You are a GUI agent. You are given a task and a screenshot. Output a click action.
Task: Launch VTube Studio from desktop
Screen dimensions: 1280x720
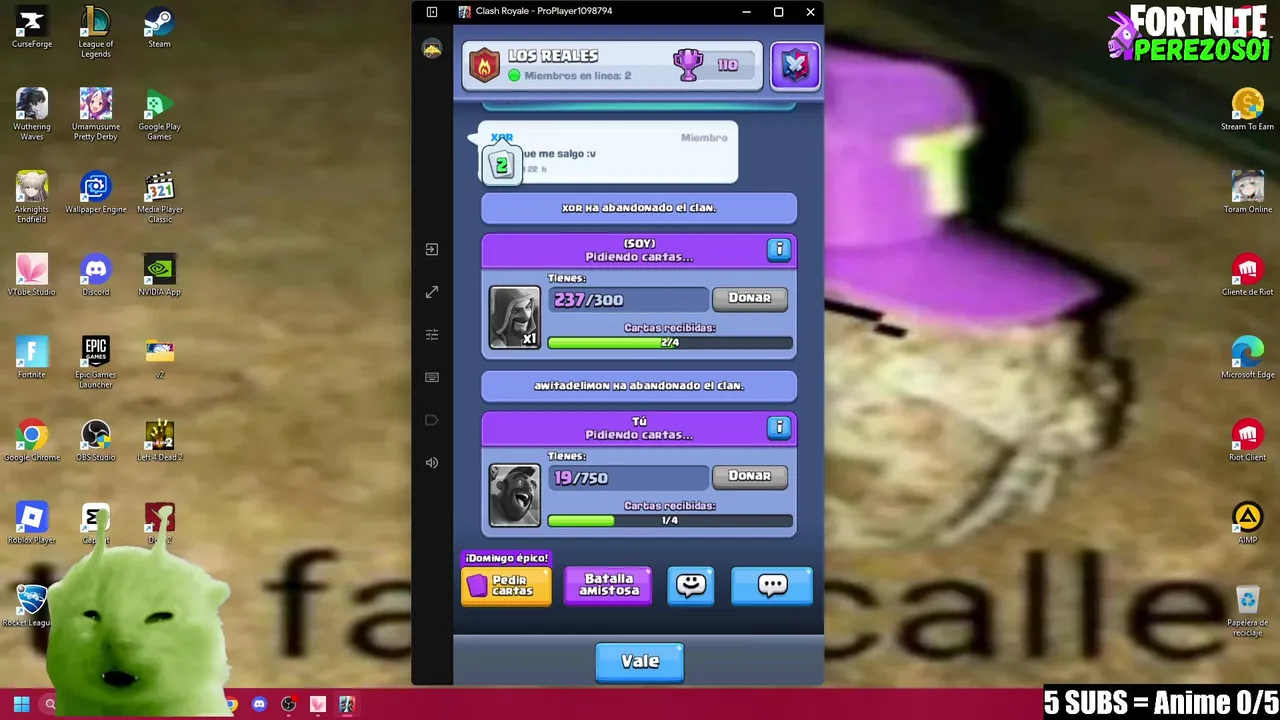tap(32, 276)
